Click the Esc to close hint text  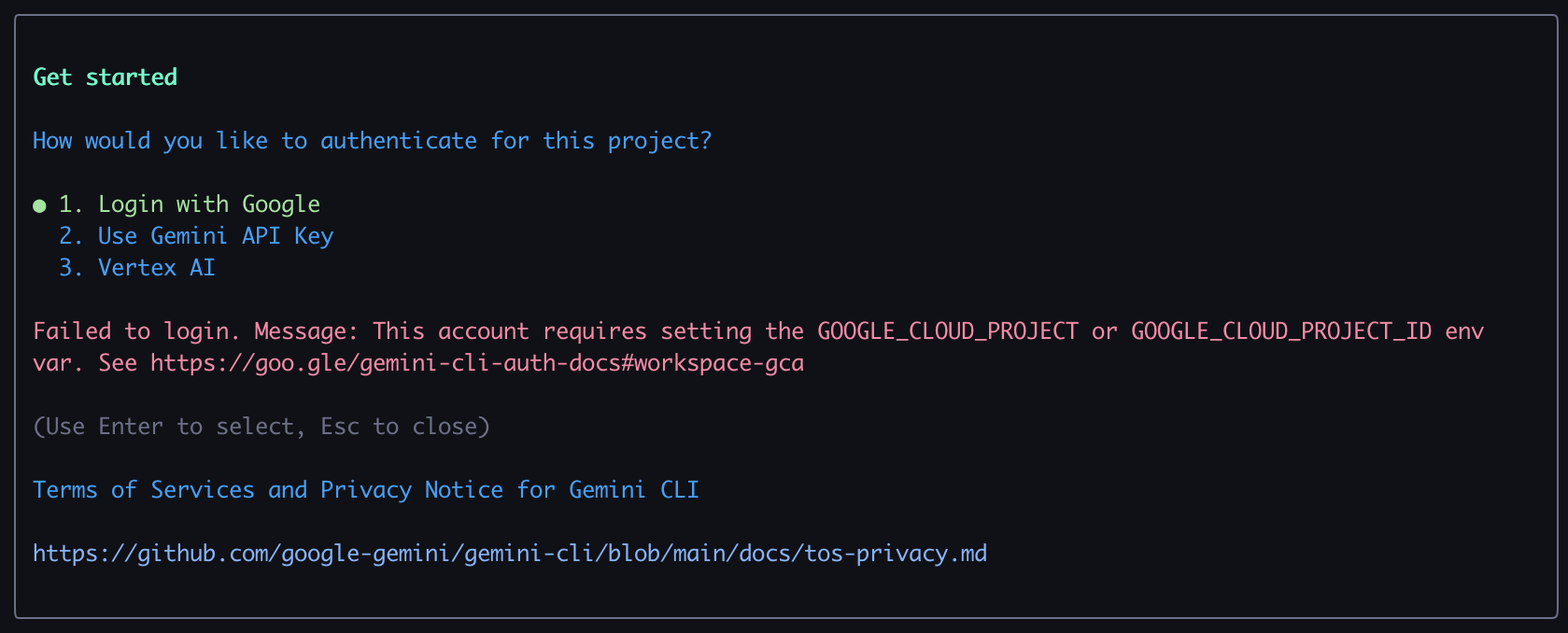(x=399, y=427)
